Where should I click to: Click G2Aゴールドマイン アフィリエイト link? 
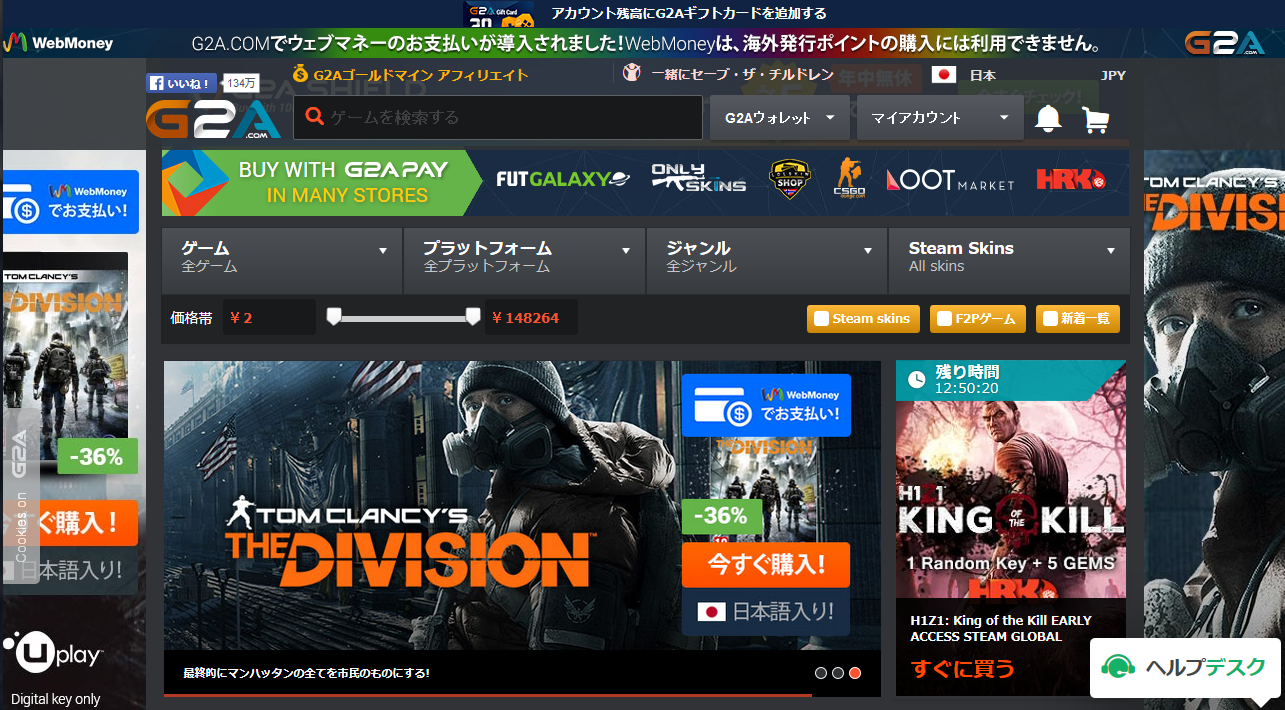coord(421,75)
